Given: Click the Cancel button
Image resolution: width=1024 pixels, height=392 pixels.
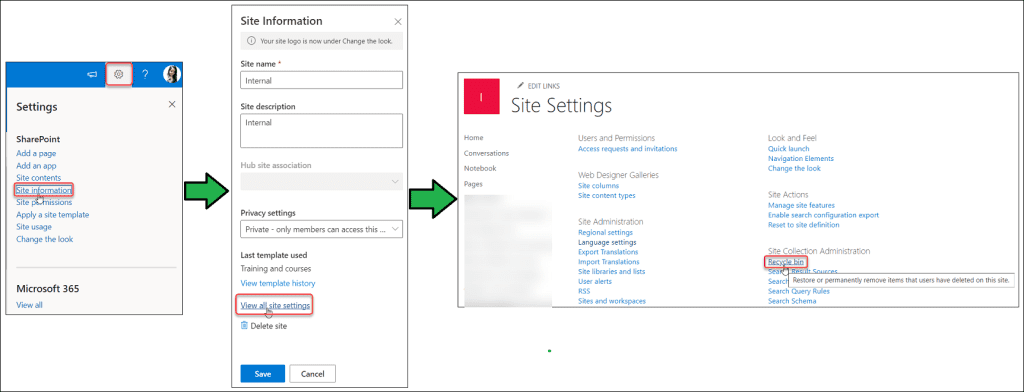Looking at the screenshot, I should pyautogui.click(x=312, y=374).
